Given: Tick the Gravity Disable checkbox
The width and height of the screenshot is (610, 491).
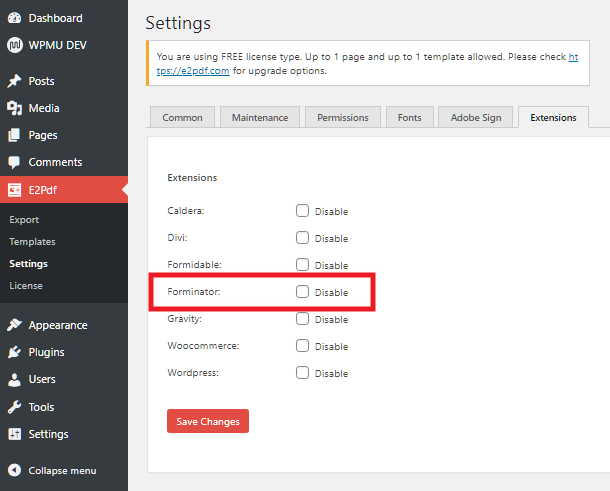Looking at the screenshot, I should [302, 319].
